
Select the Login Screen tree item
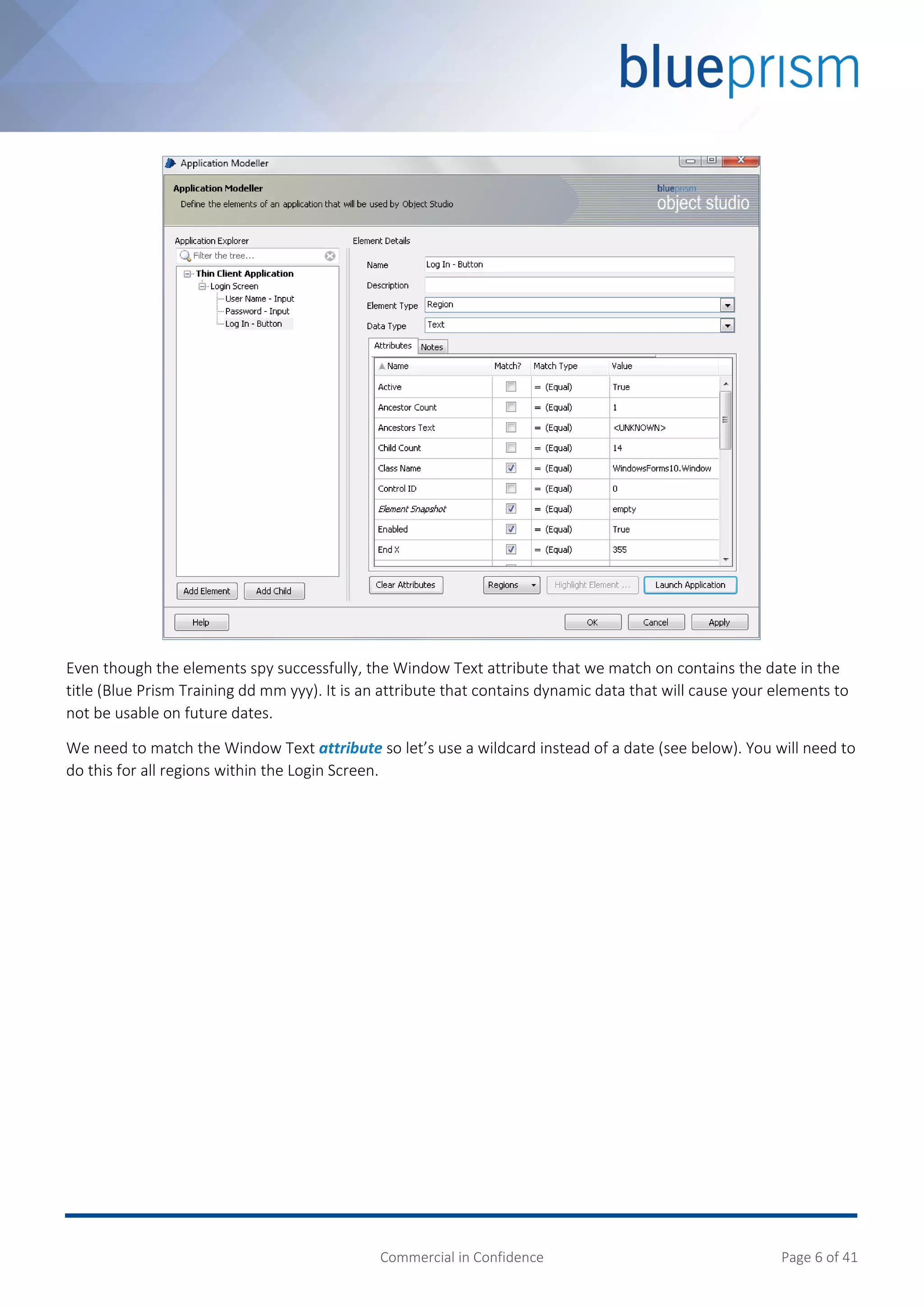coord(235,286)
